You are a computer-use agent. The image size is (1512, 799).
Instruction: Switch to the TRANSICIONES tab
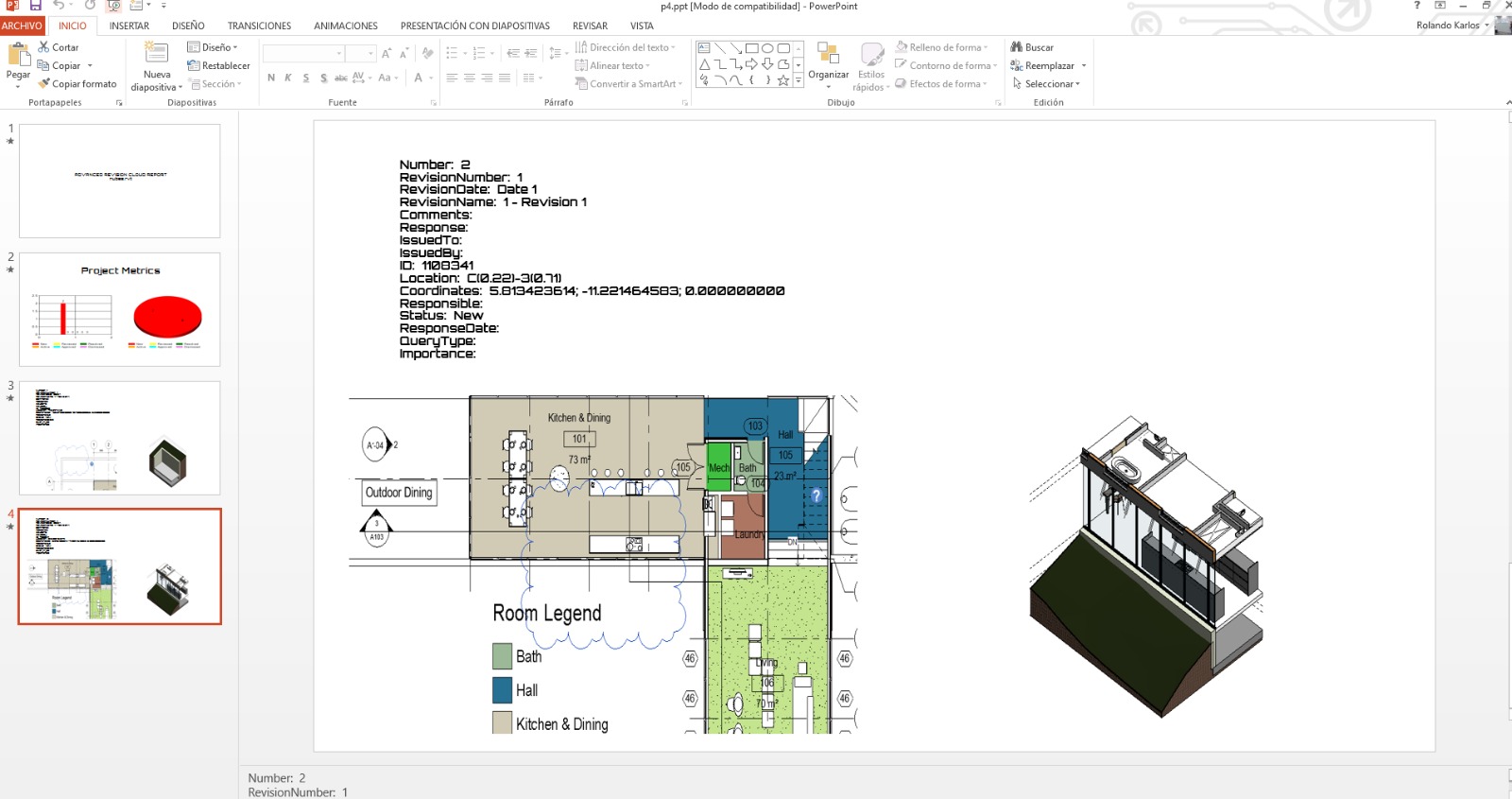click(x=259, y=26)
